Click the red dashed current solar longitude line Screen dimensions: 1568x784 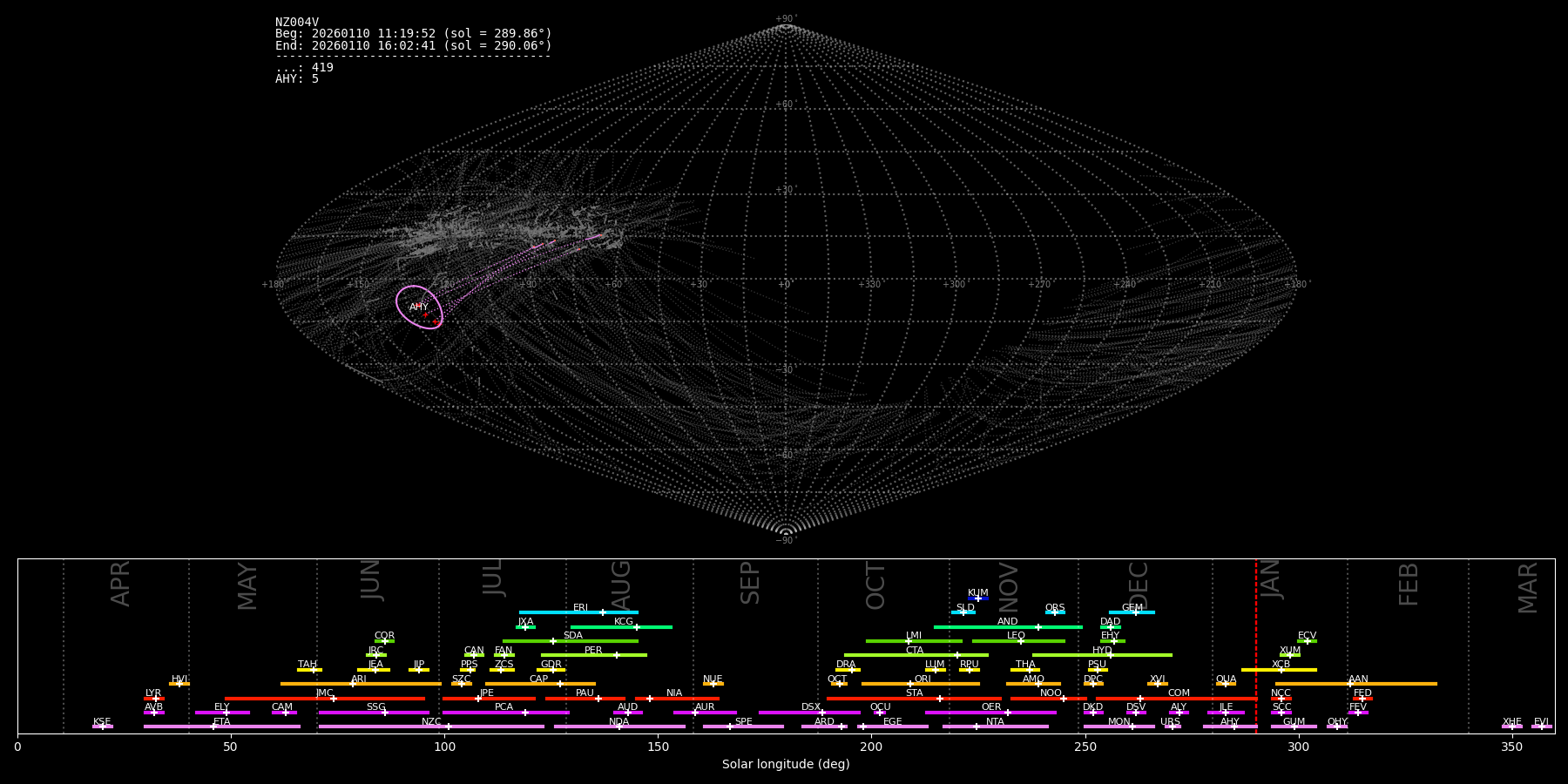1256,645
